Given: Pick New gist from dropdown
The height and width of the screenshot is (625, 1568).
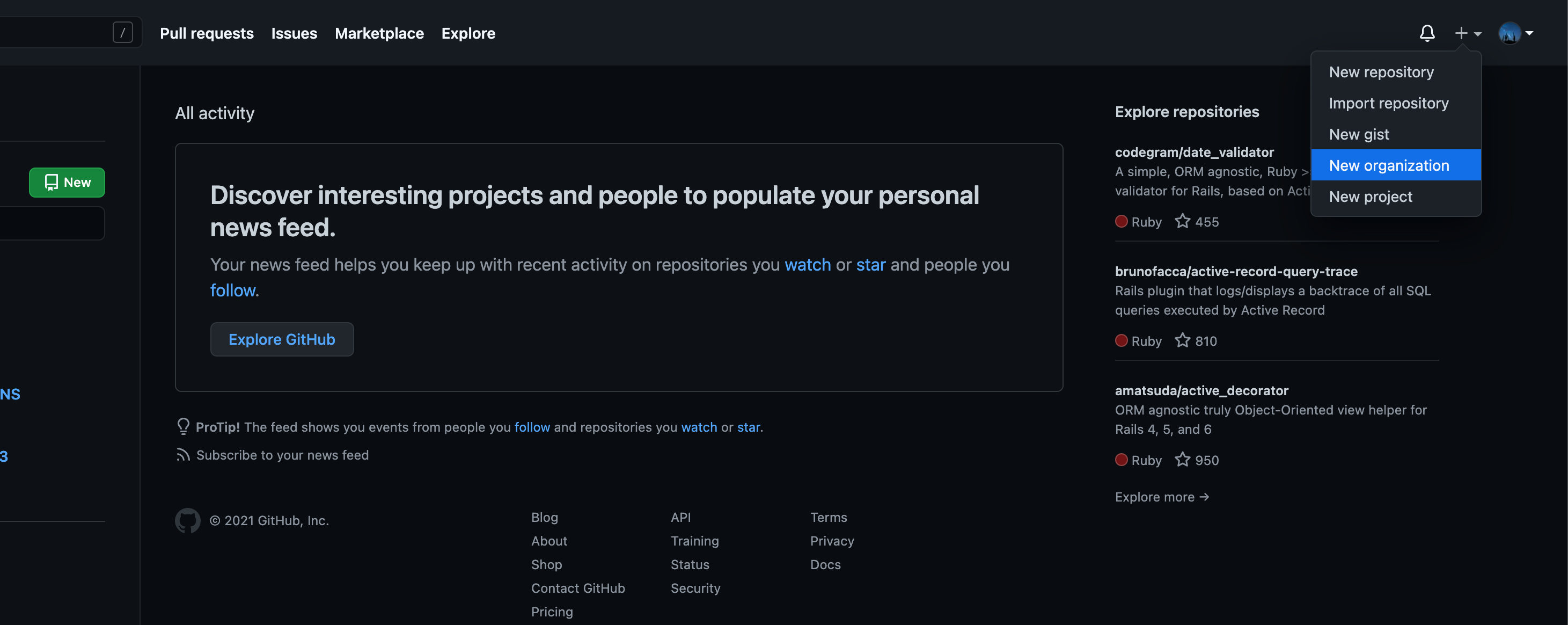Looking at the screenshot, I should coord(1359,134).
